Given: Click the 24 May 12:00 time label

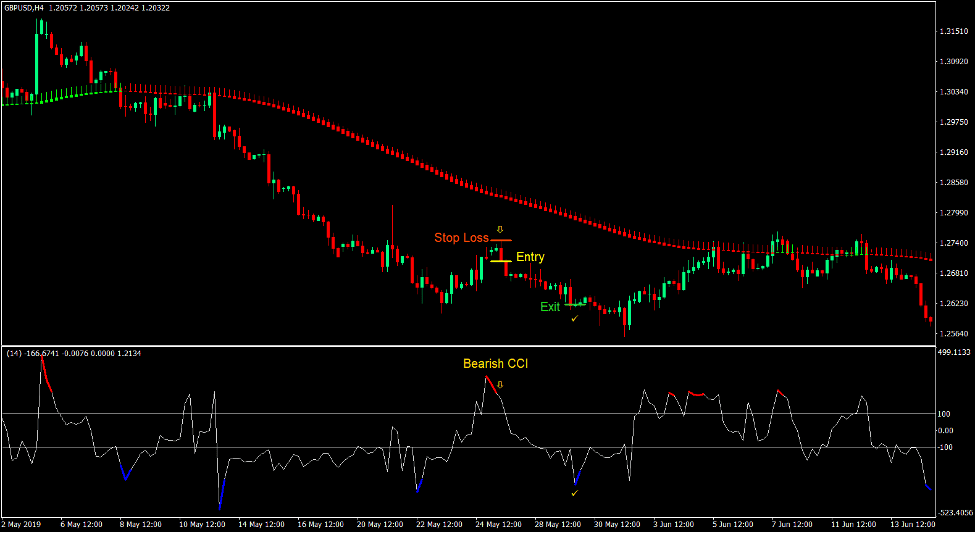Looking at the screenshot, I should coord(497,524).
